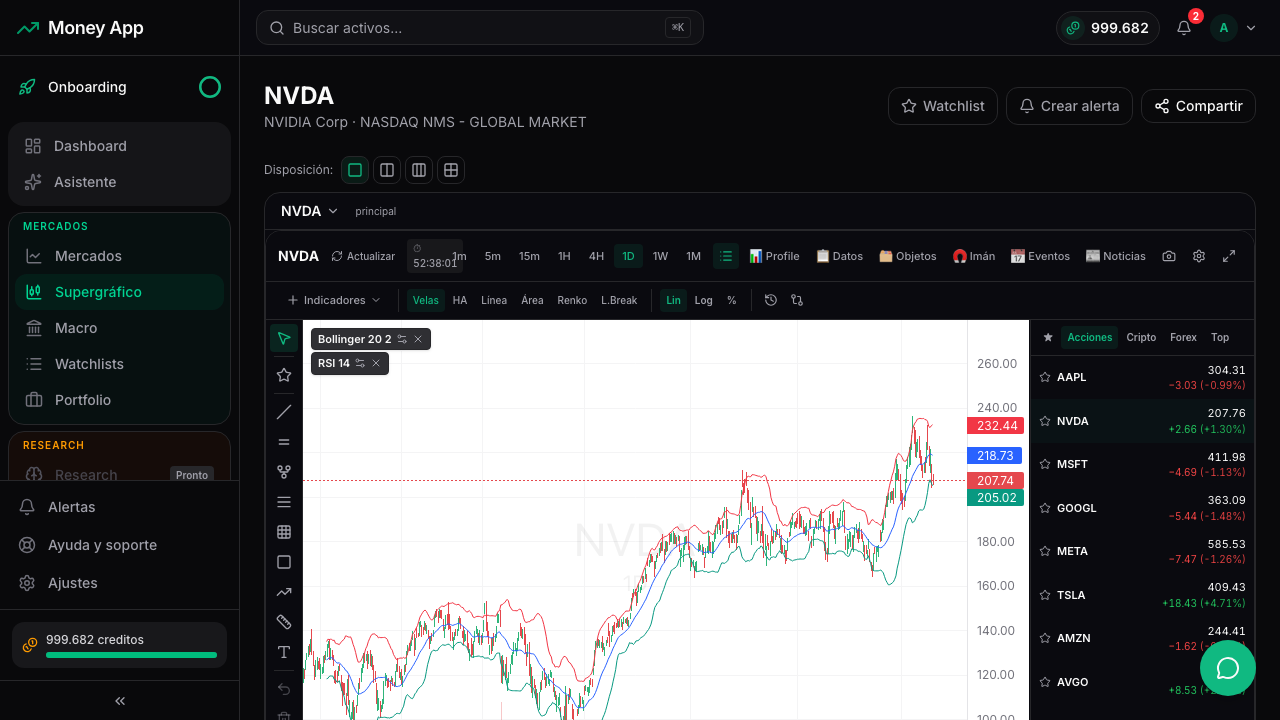Open the NVDA principal symbol dropdown

click(x=309, y=211)
